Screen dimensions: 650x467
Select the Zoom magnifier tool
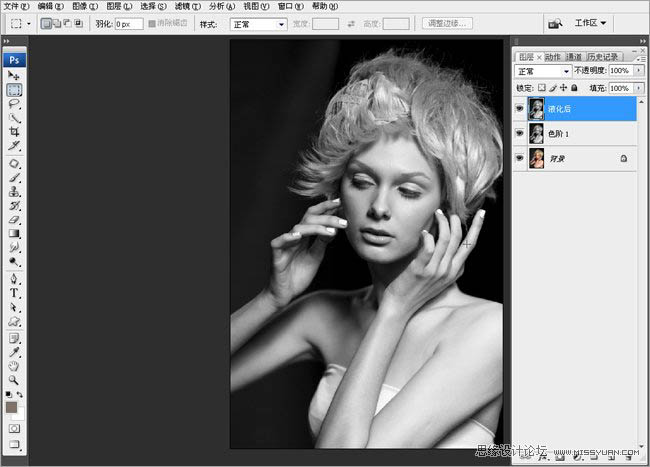click(15, 380)
